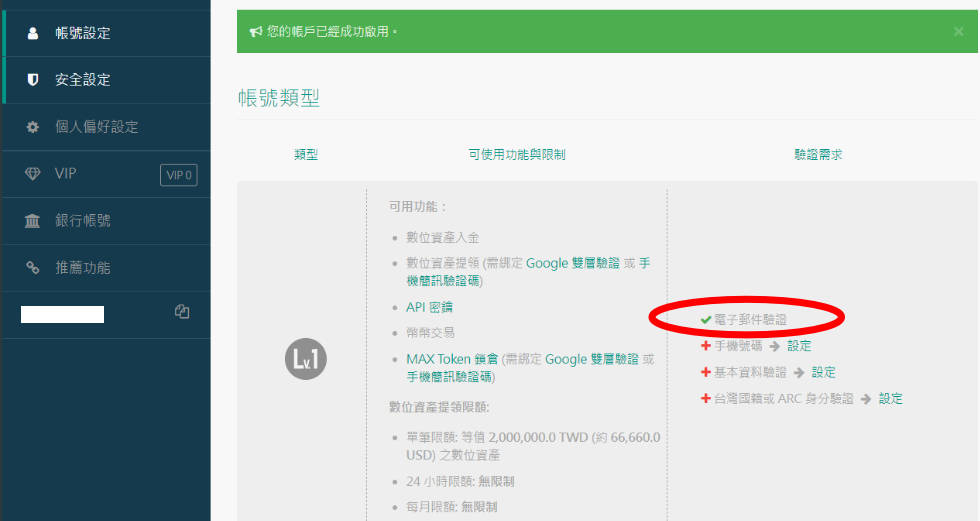Image resolution: width=980 pixels, height=521 pixels.
Task: Click the shield icon beside 安全設定
Action: [32, 79]
